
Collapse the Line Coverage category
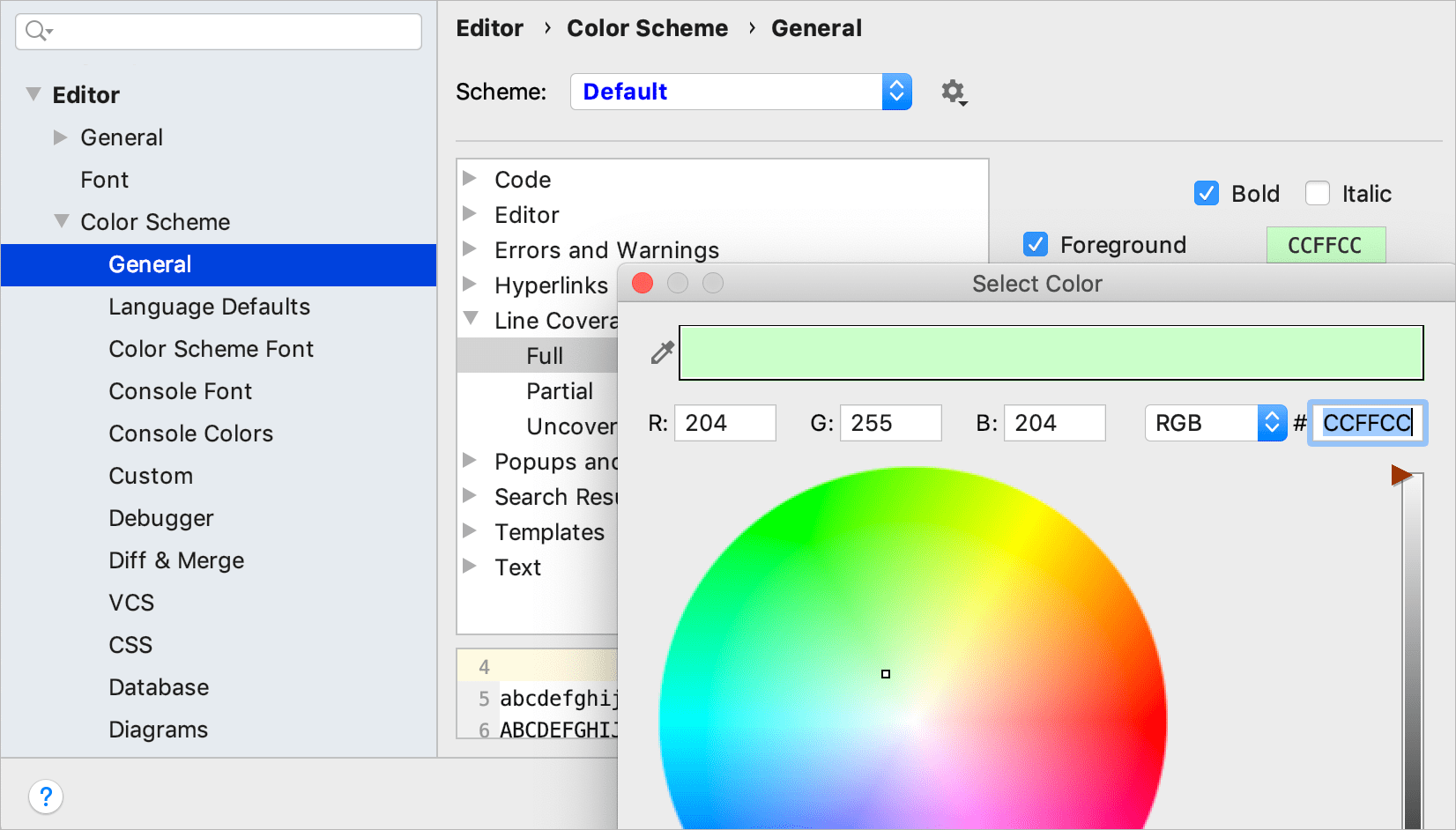[471, 319]
